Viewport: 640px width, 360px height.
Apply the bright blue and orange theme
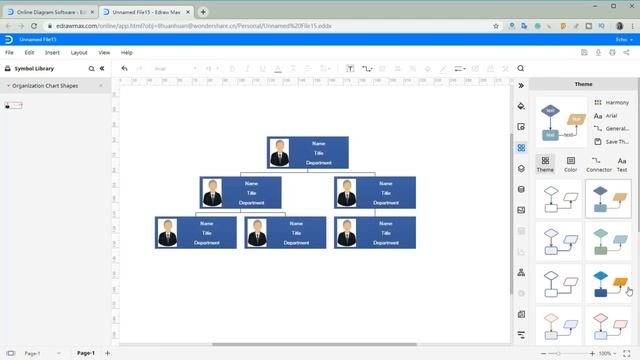[608, 284]
